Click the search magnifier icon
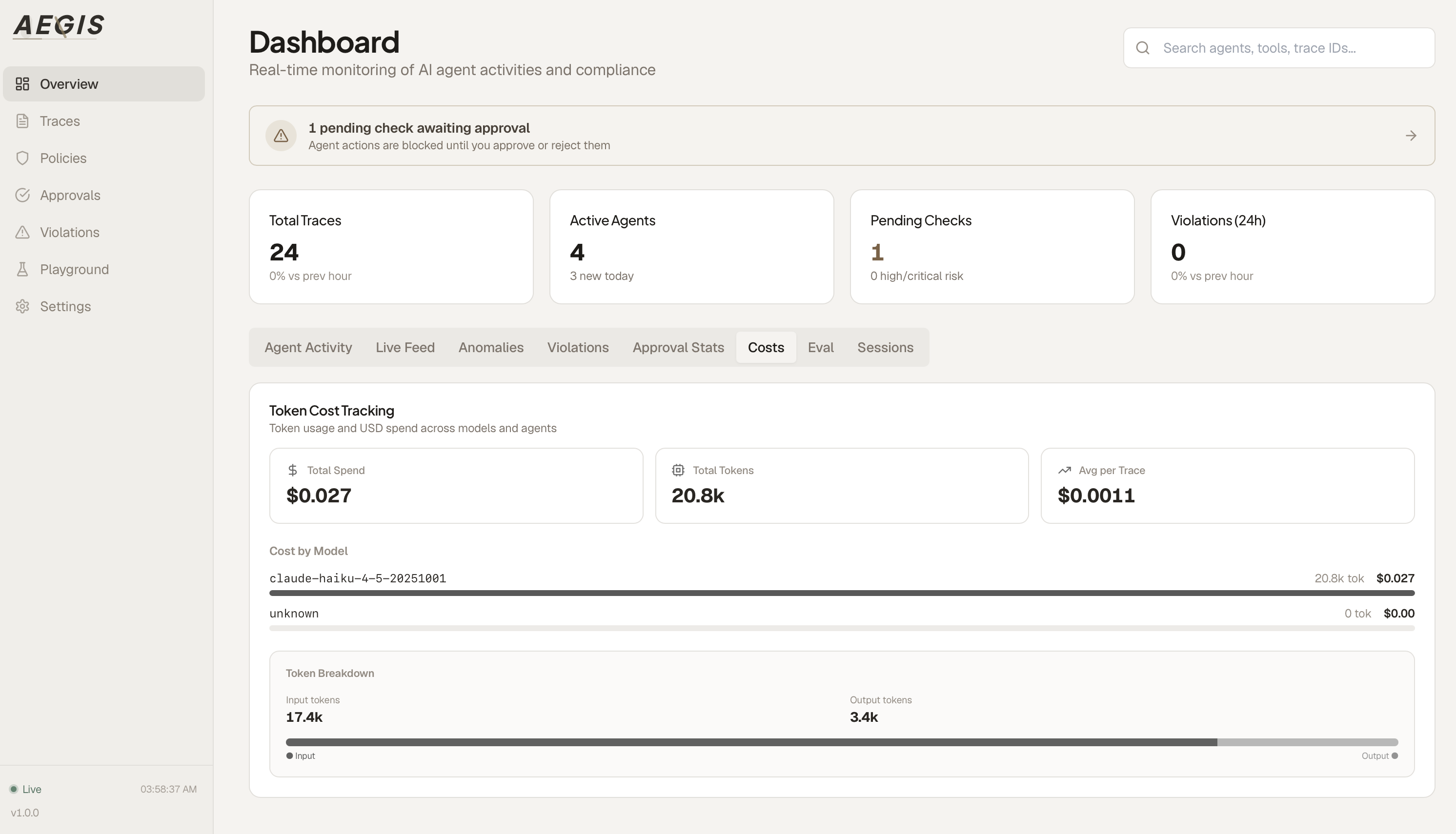Image resolution: width=1456 pixels, height=834 pixels. [1143, 47]
